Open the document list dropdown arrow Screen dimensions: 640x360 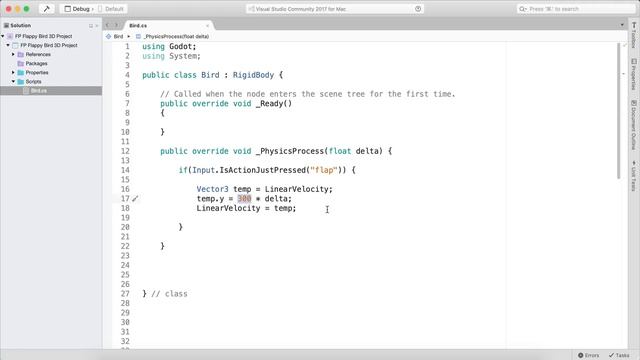click(x=622, y=25)
